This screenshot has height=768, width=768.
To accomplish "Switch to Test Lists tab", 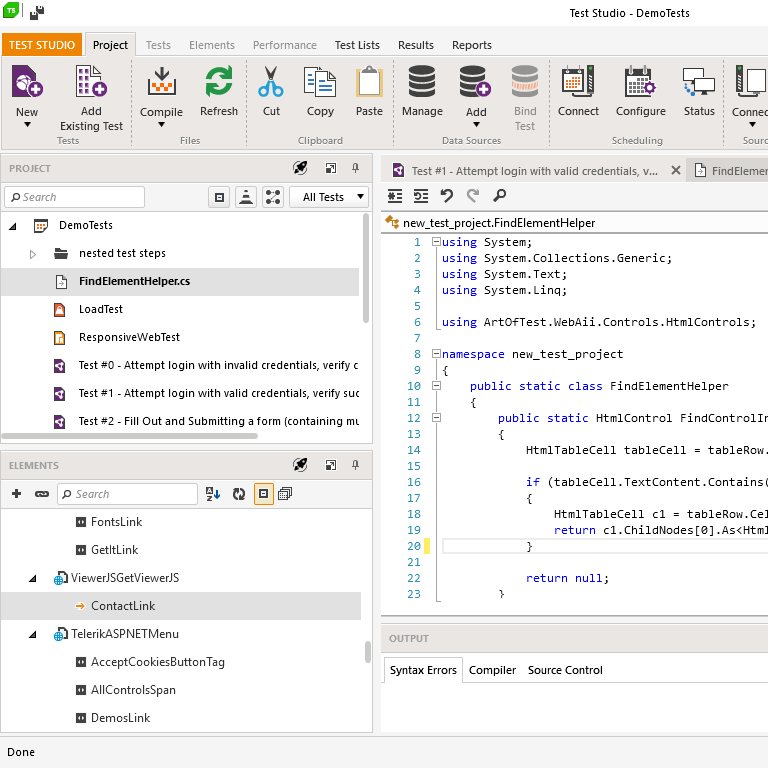I will coord(357,45).
